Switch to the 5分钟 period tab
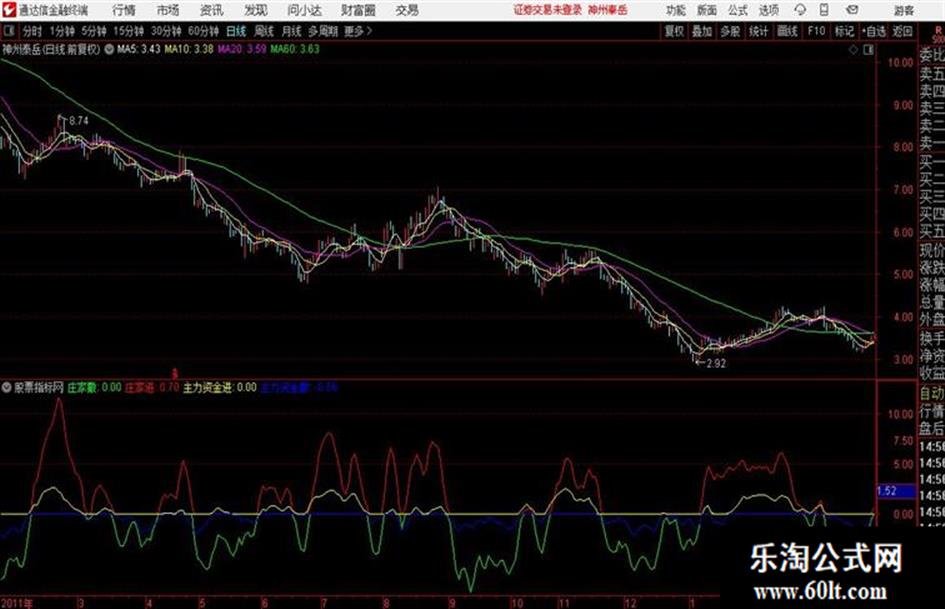This screenshot has height=609, width=945. [93, 31]
